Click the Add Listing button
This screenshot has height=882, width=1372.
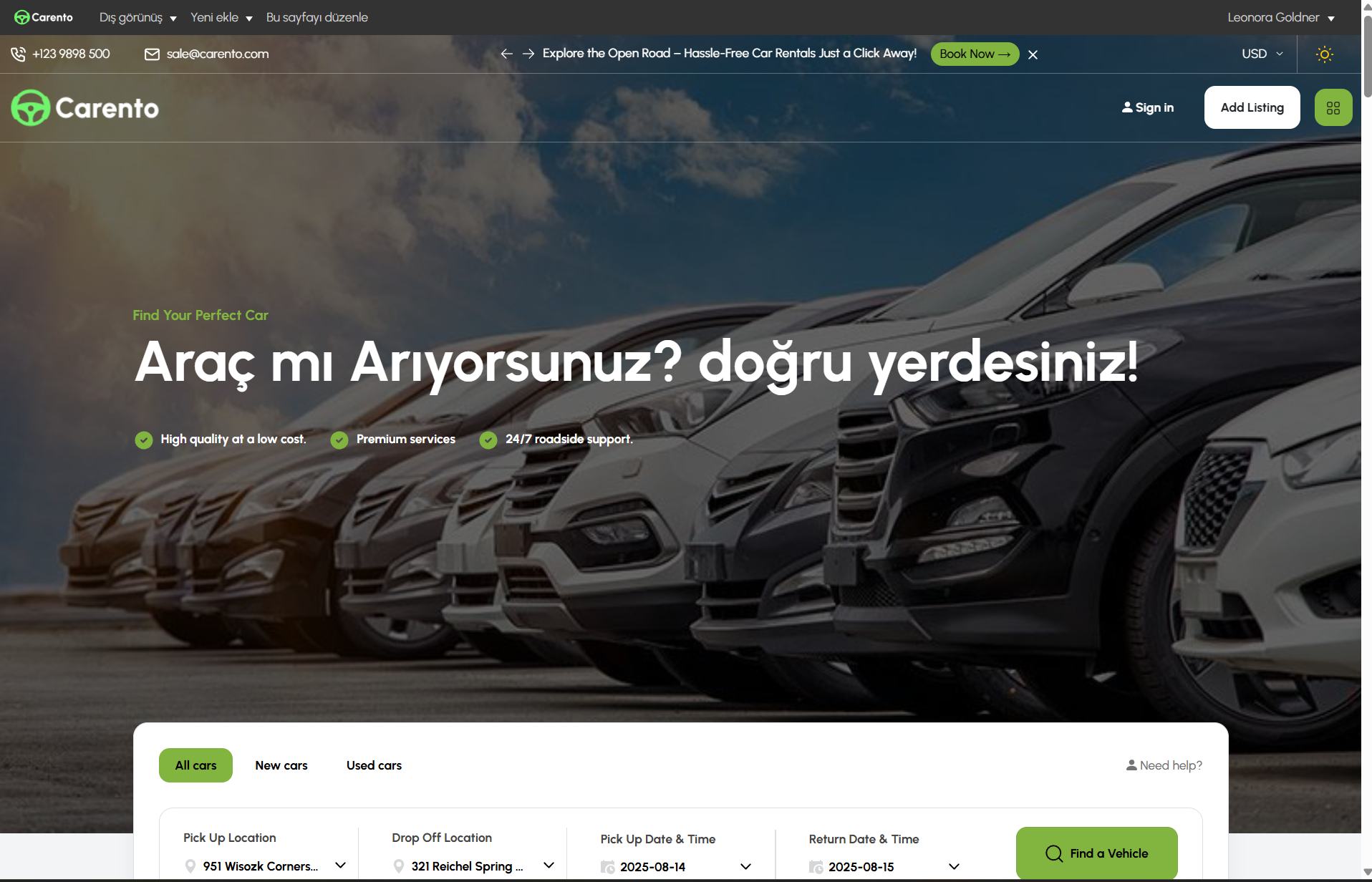pos(1252,107)
